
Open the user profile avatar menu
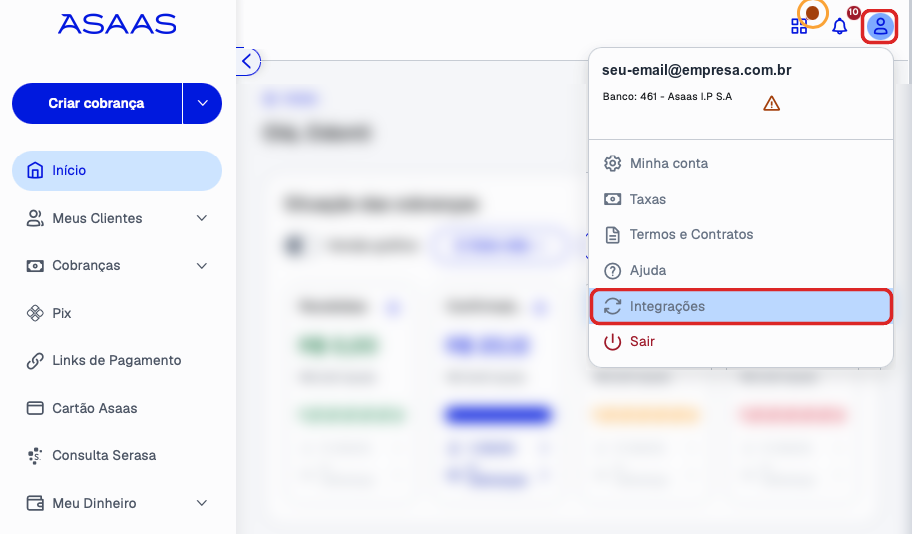pos(879,26)
